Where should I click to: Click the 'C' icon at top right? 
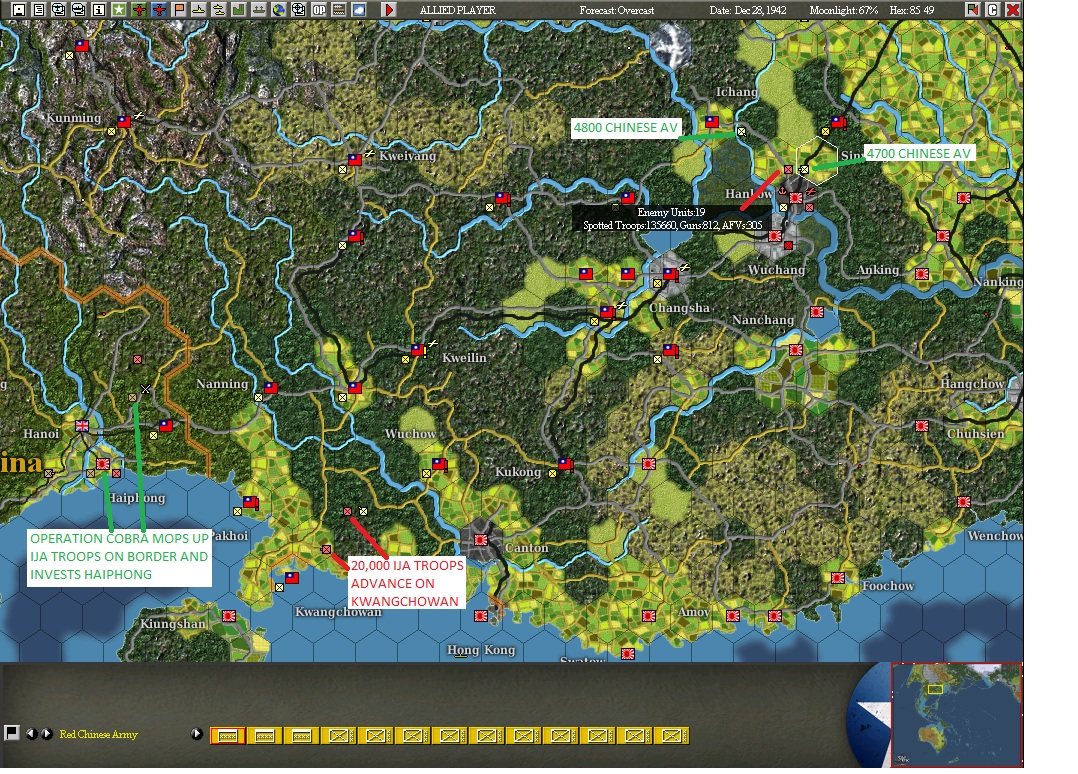point(992,10)
